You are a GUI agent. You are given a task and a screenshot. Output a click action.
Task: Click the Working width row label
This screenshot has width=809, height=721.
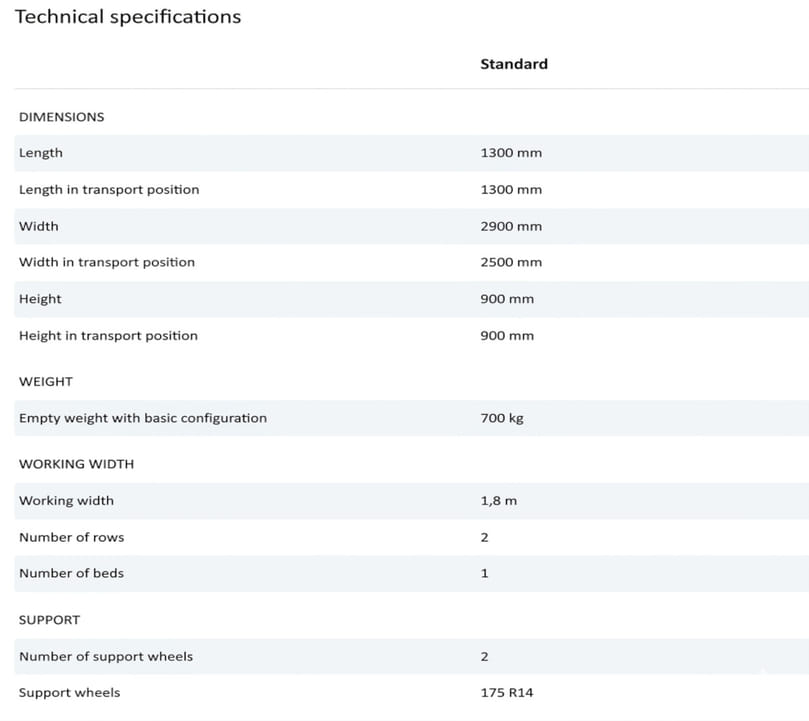(66, 501)
